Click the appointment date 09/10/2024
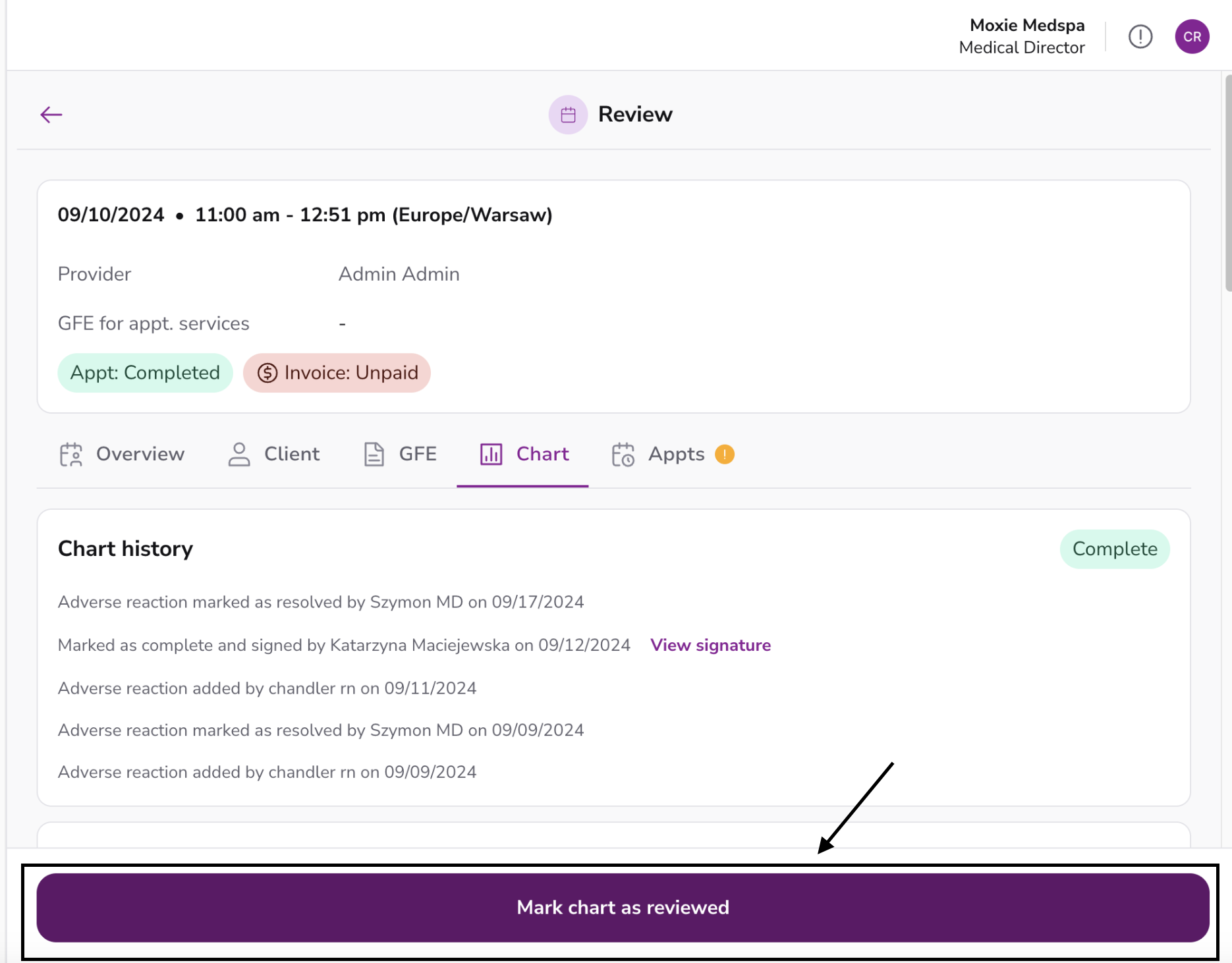 tap(111, 215)
